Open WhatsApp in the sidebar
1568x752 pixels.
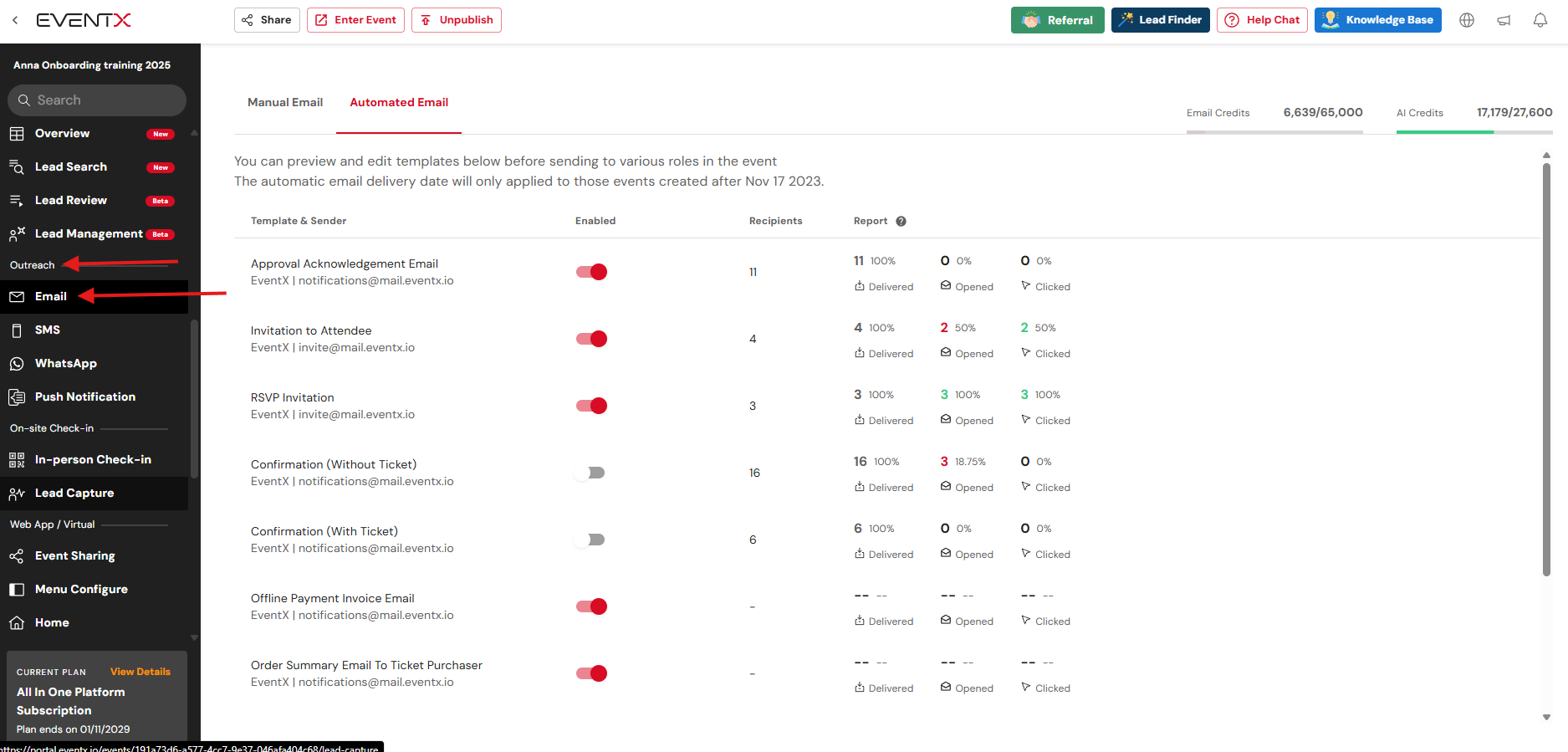(65, 363)
